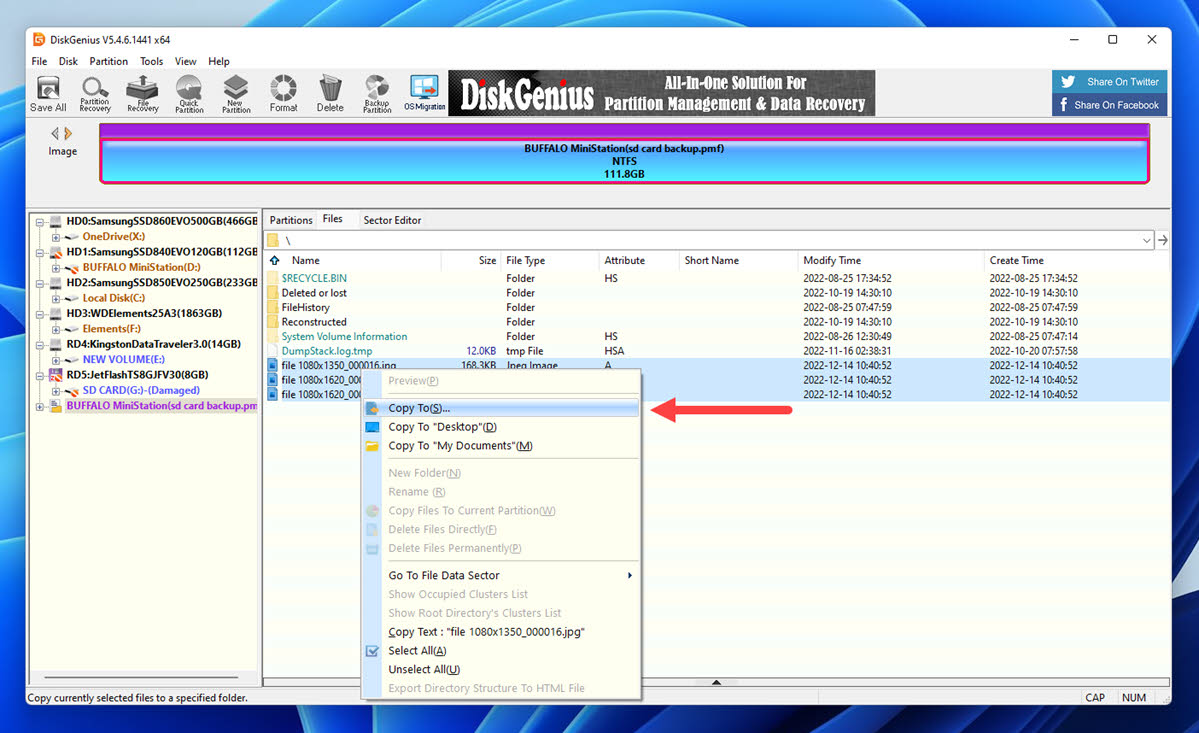Select the Quick Partition tool
Viewport: 1199px width, 733px height.
[x=189, y=94]
